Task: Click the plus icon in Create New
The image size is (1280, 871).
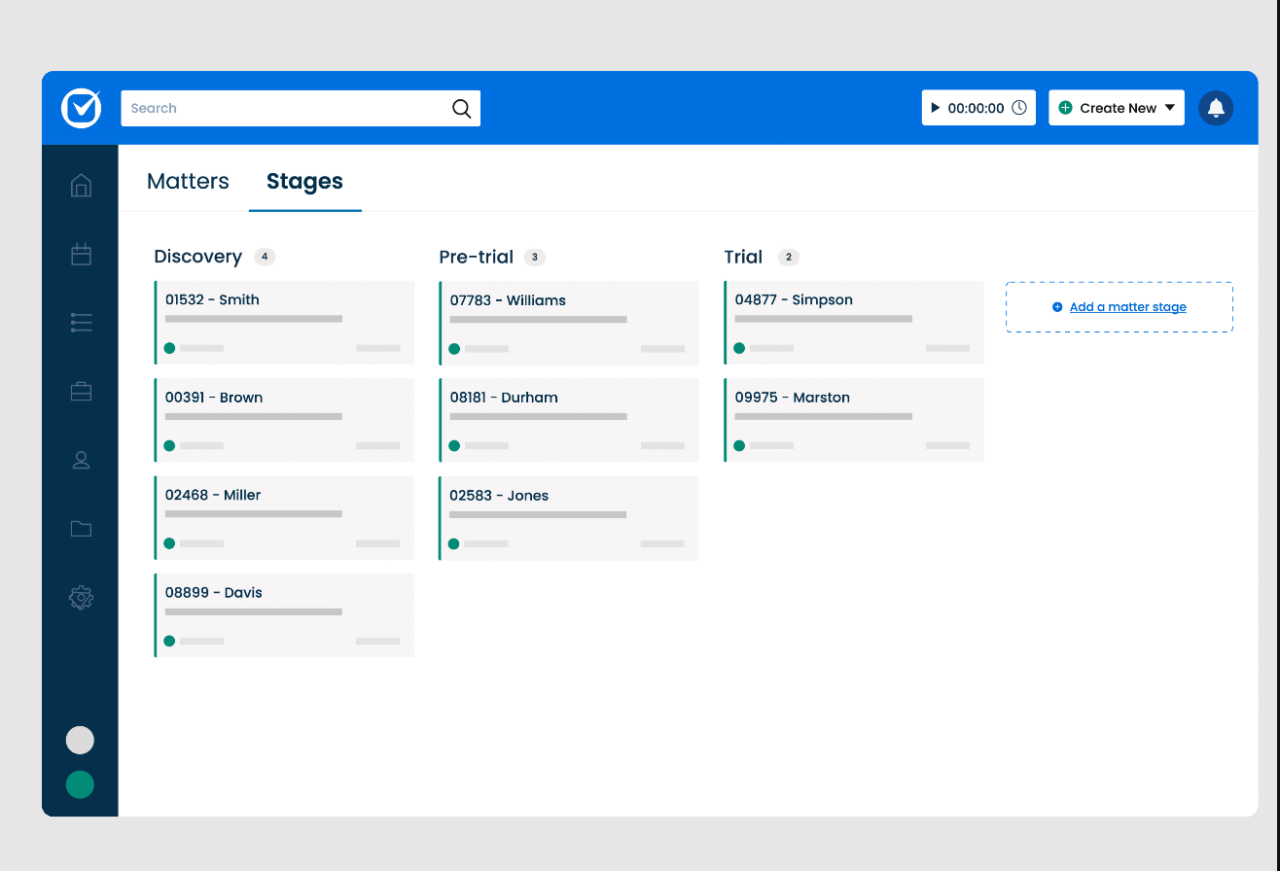Action: coord(1065,108)
